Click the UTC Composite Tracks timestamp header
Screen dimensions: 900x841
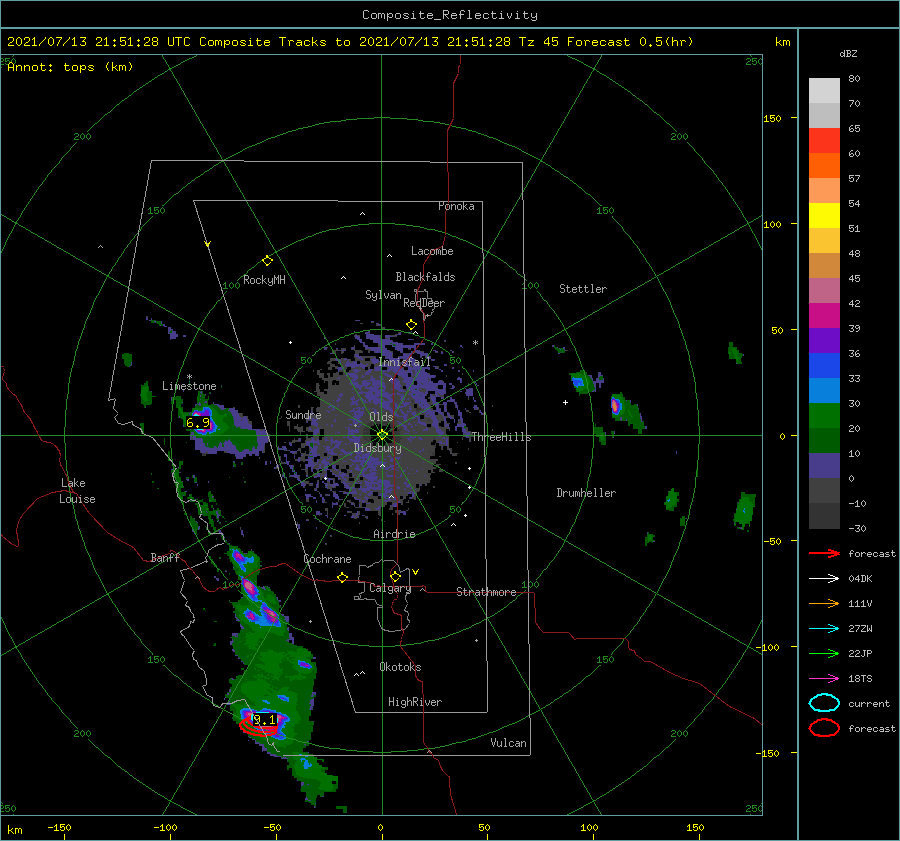point(350,42)
